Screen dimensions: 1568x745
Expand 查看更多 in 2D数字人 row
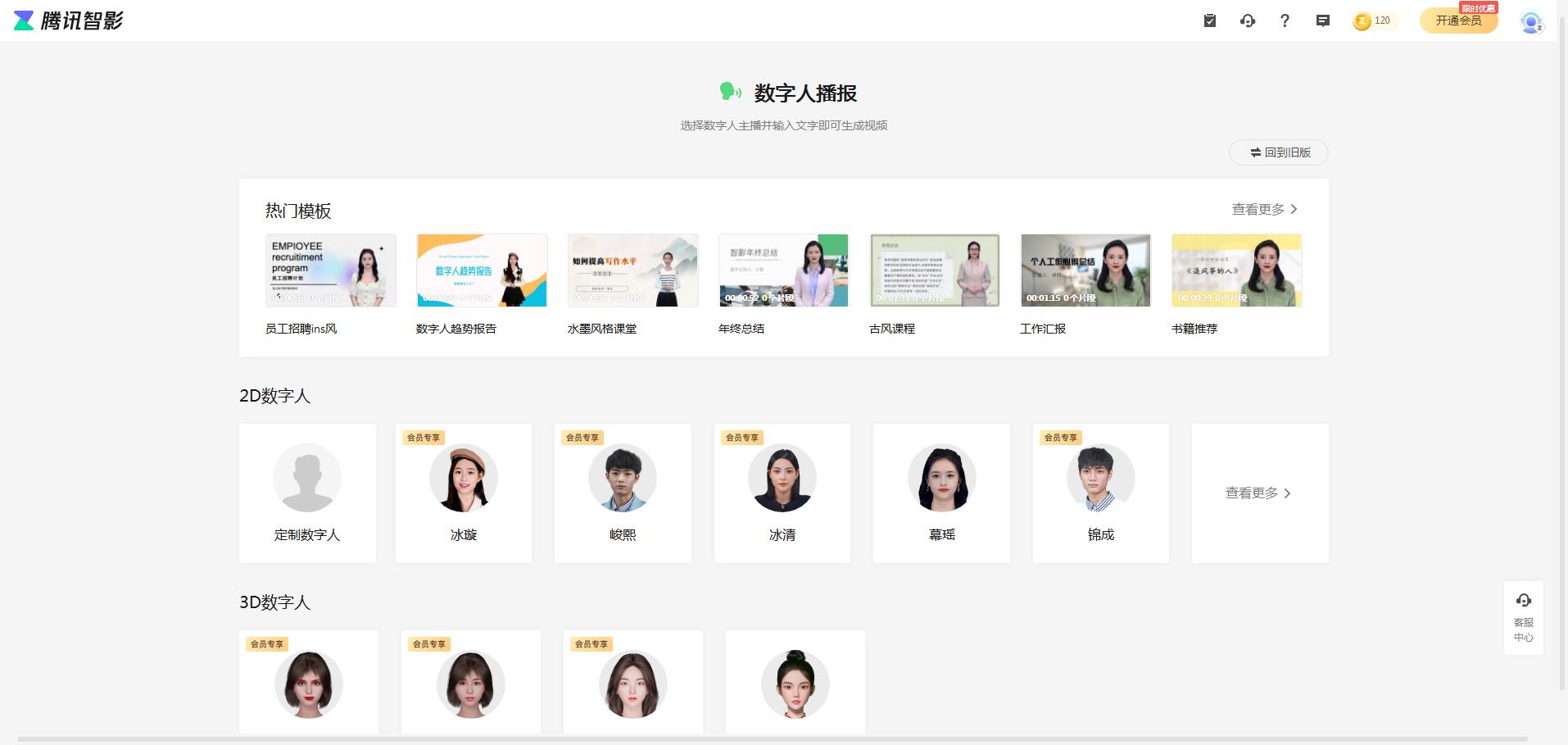[1258, 493]
